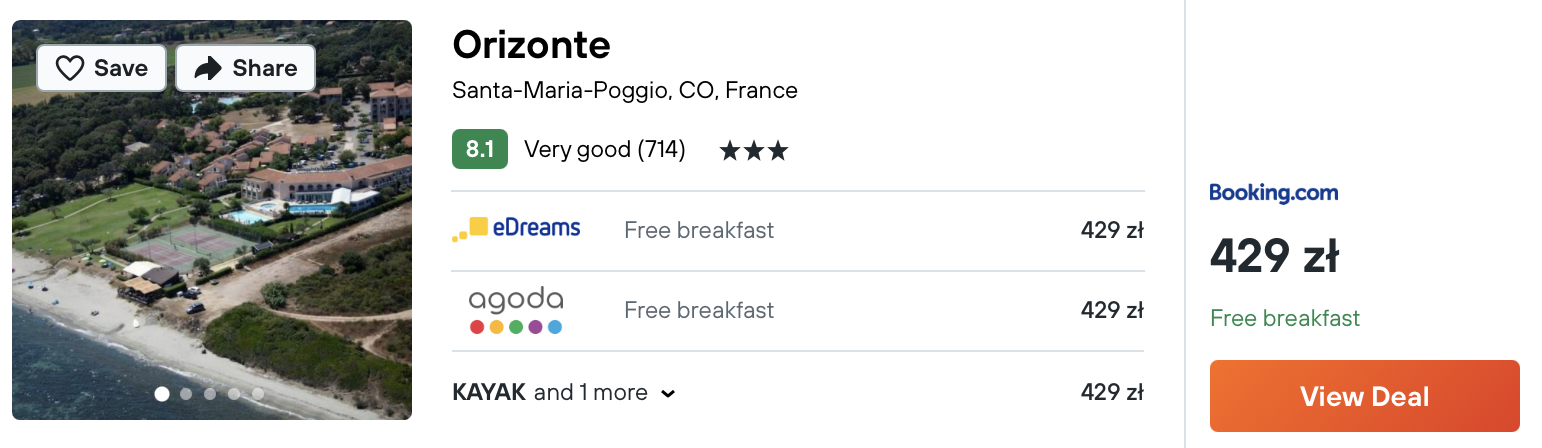The height and width of the screenshot is (448, 1542).
Task: Click the three-star rating icons
Action: [754, 151]
